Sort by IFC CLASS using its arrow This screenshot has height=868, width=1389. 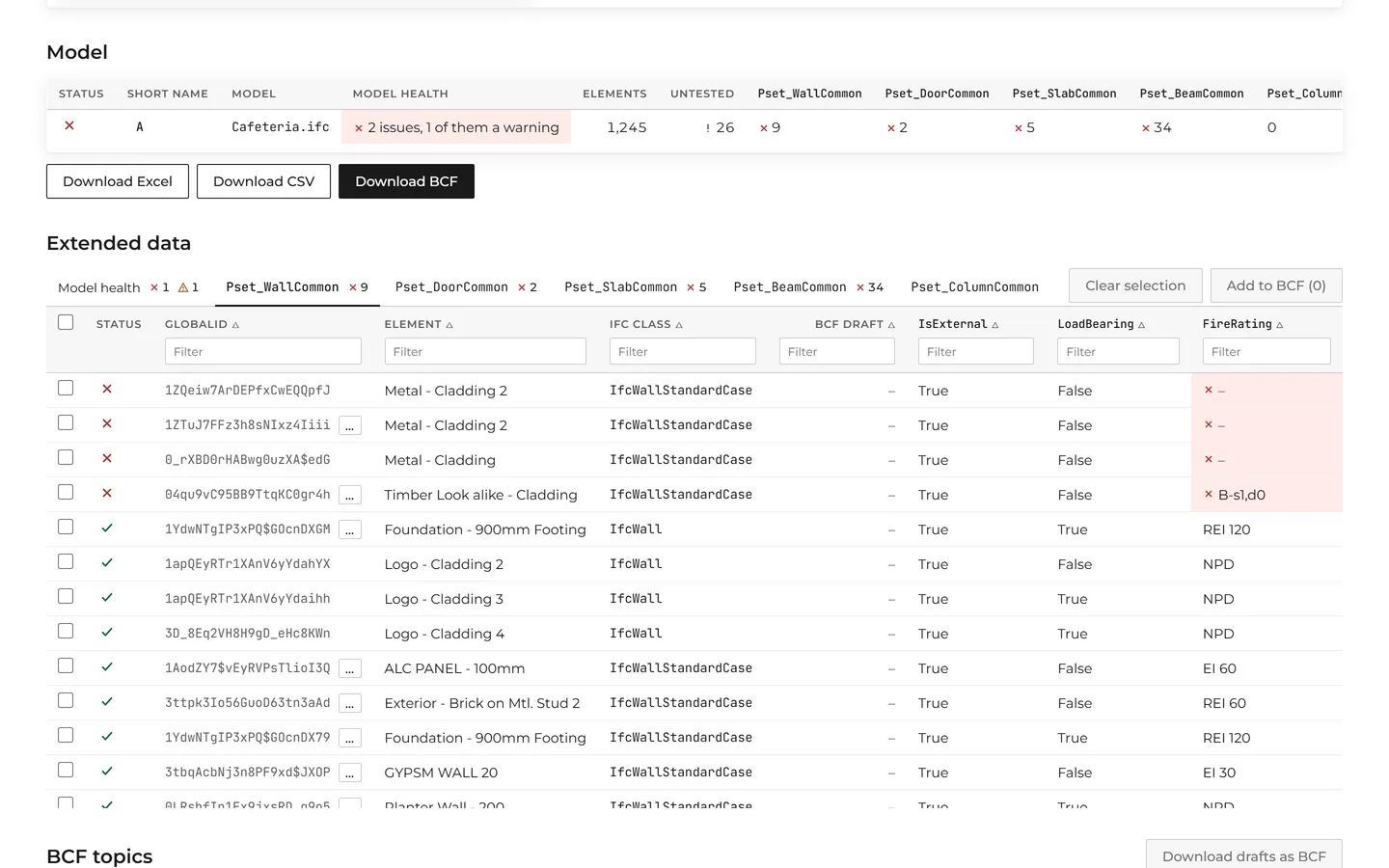(679, 325)
